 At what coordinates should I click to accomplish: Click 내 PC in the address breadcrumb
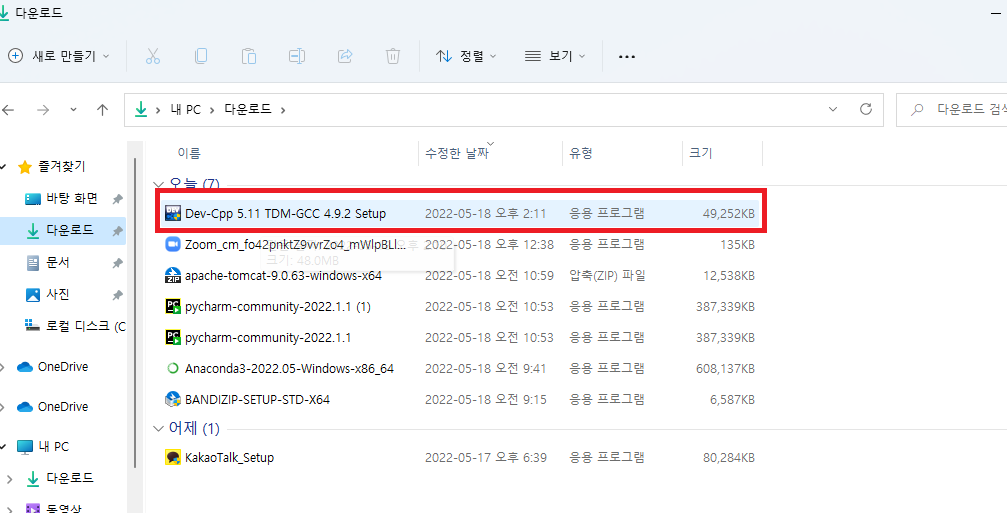coord(186,110)
